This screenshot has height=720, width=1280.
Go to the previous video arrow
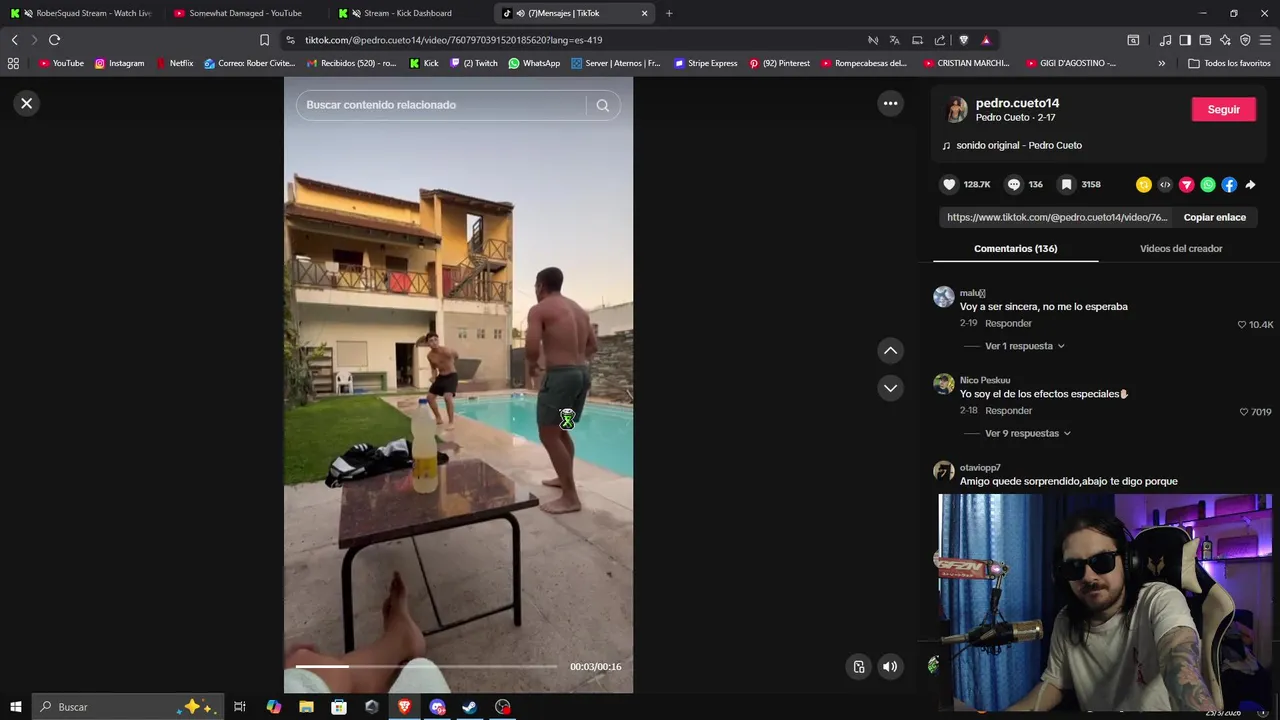pos(890,350)
